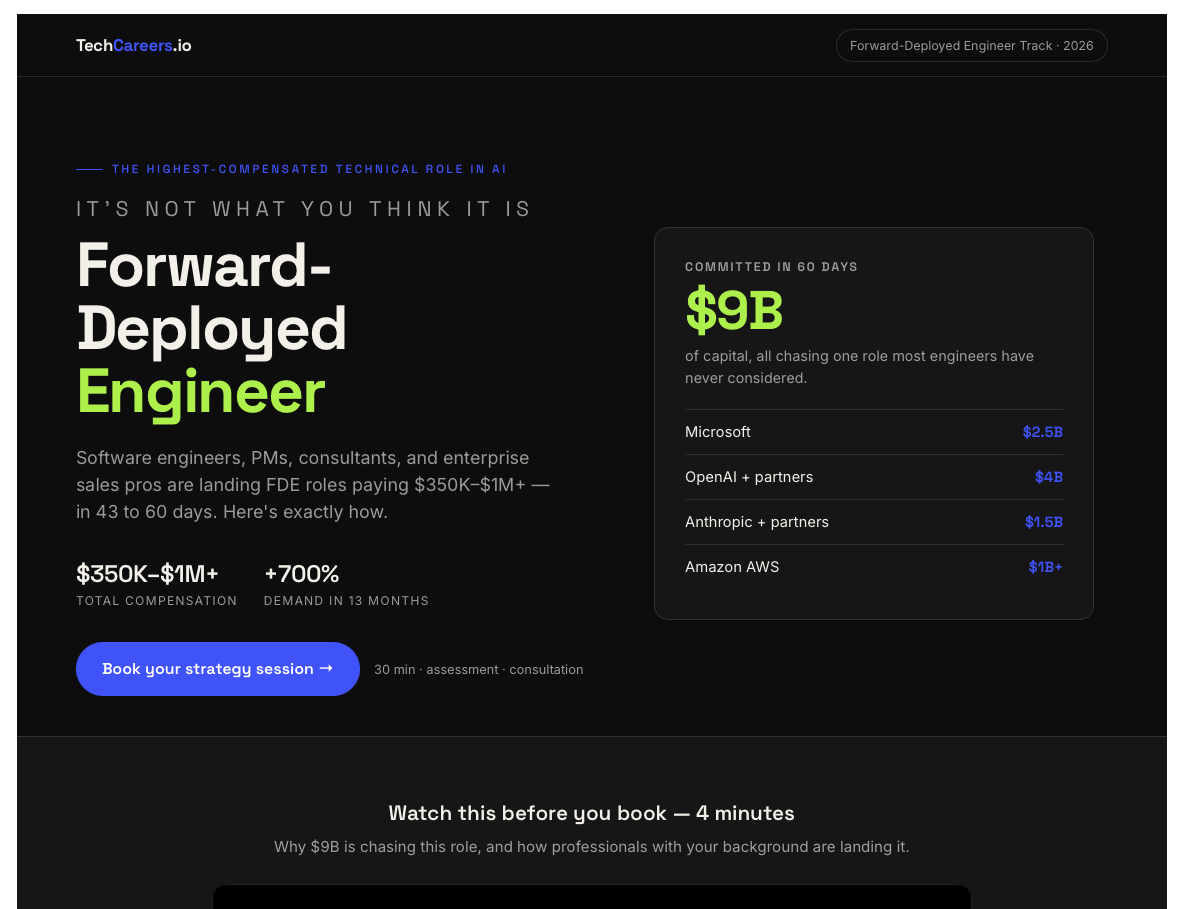Select the $350K–$1M+ compensation stat

point(147,574)
